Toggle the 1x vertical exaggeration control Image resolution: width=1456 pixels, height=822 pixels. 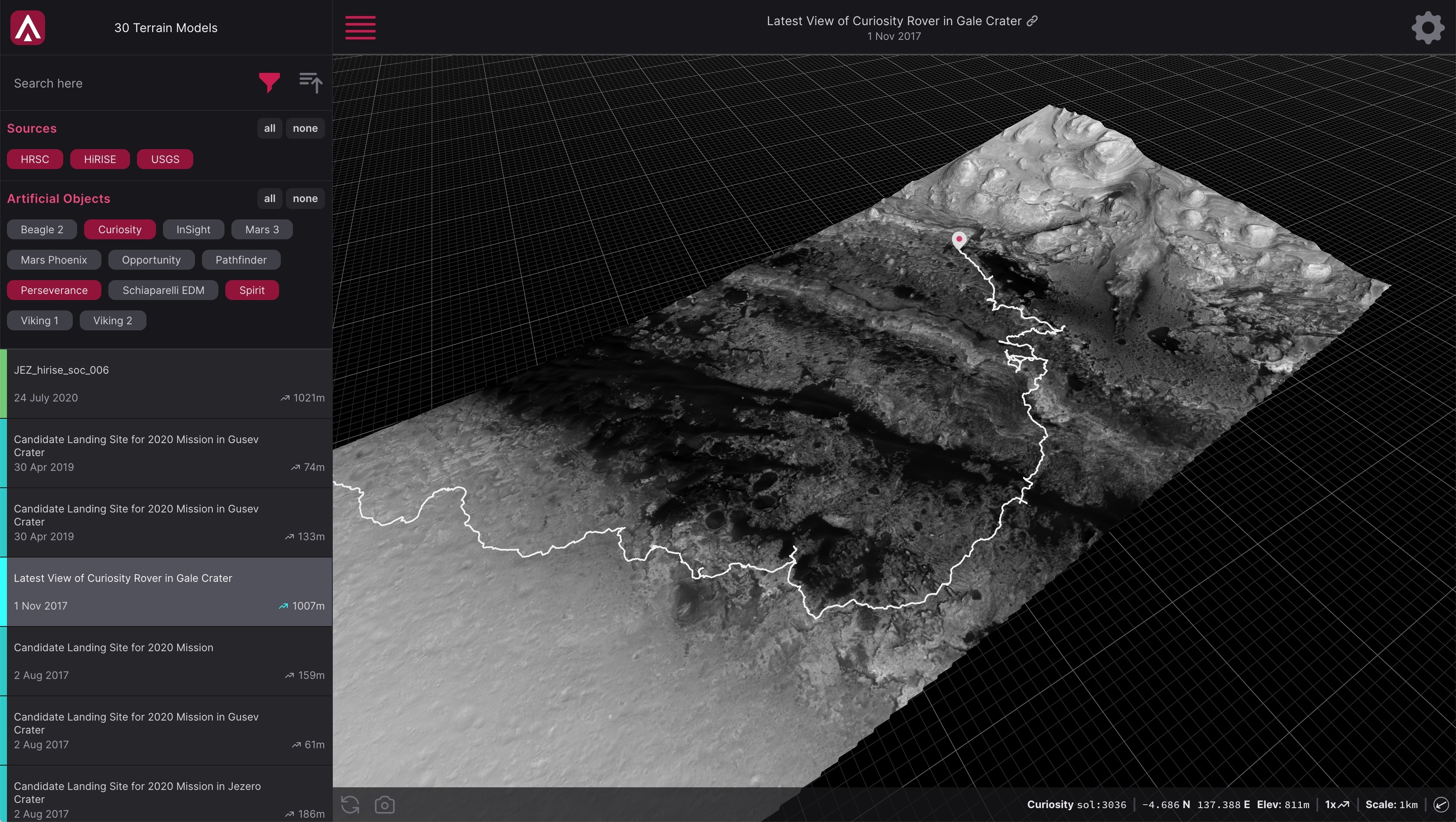pos(1337,805)
